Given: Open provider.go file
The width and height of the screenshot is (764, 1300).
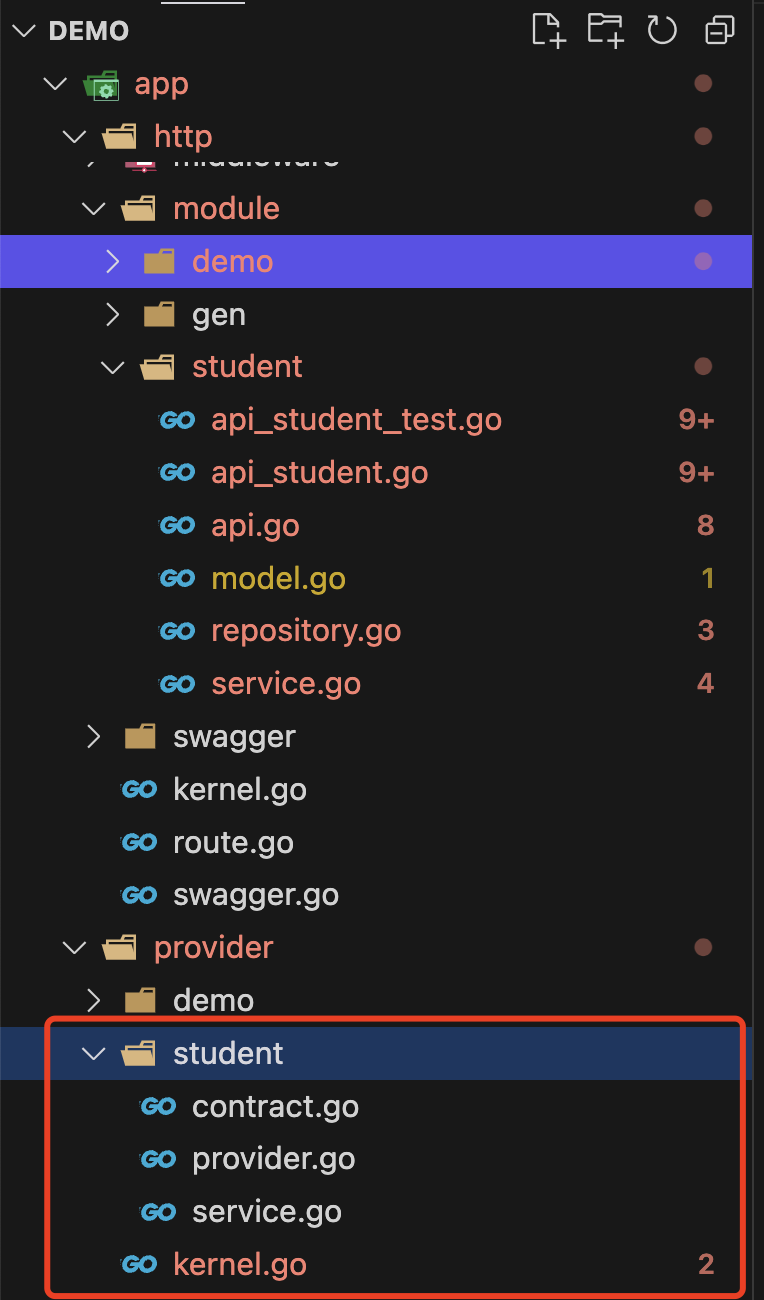Looking at the screenshot, I should point(273,1159).
